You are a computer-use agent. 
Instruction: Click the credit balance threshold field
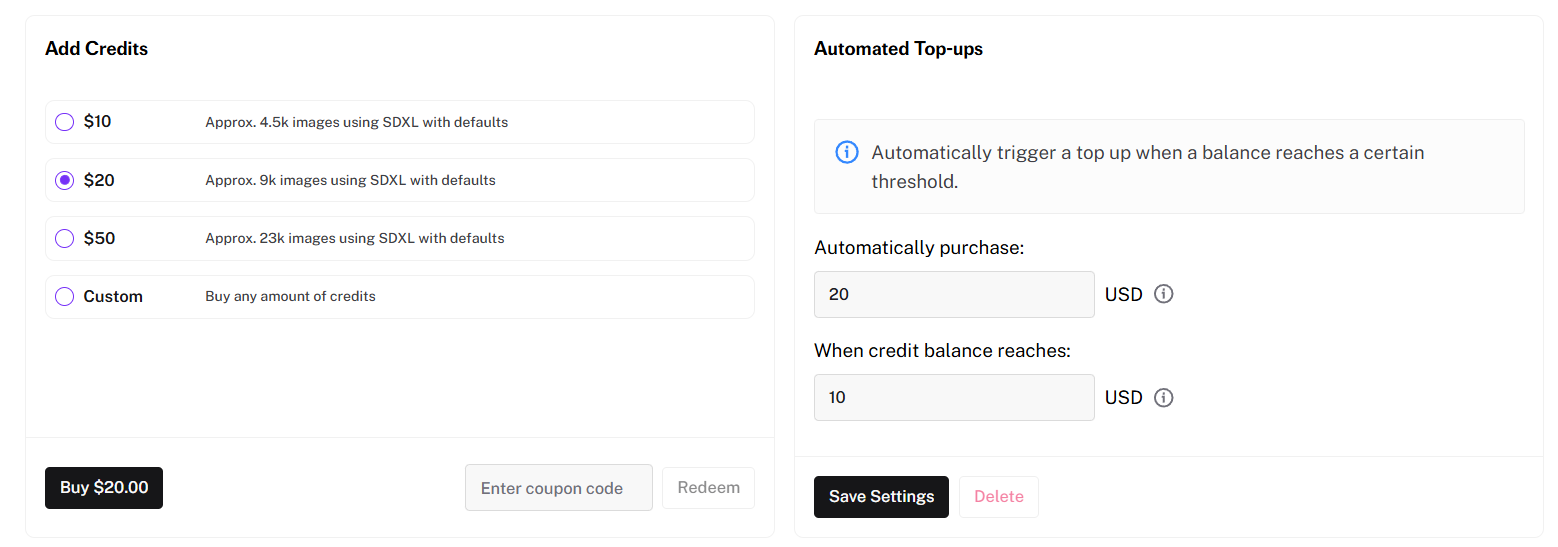point(954,397)
